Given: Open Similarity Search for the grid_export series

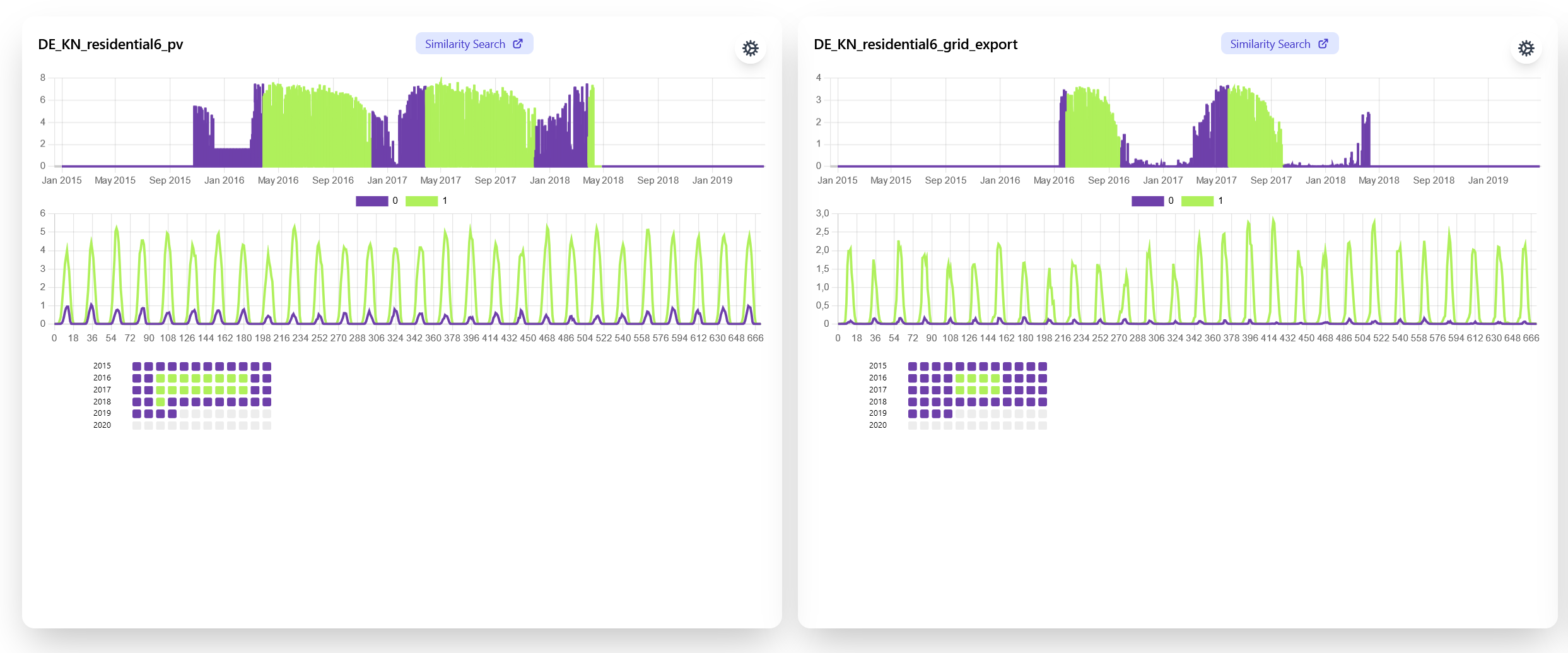Looking at the screenshot, I should pos(1270,44).
